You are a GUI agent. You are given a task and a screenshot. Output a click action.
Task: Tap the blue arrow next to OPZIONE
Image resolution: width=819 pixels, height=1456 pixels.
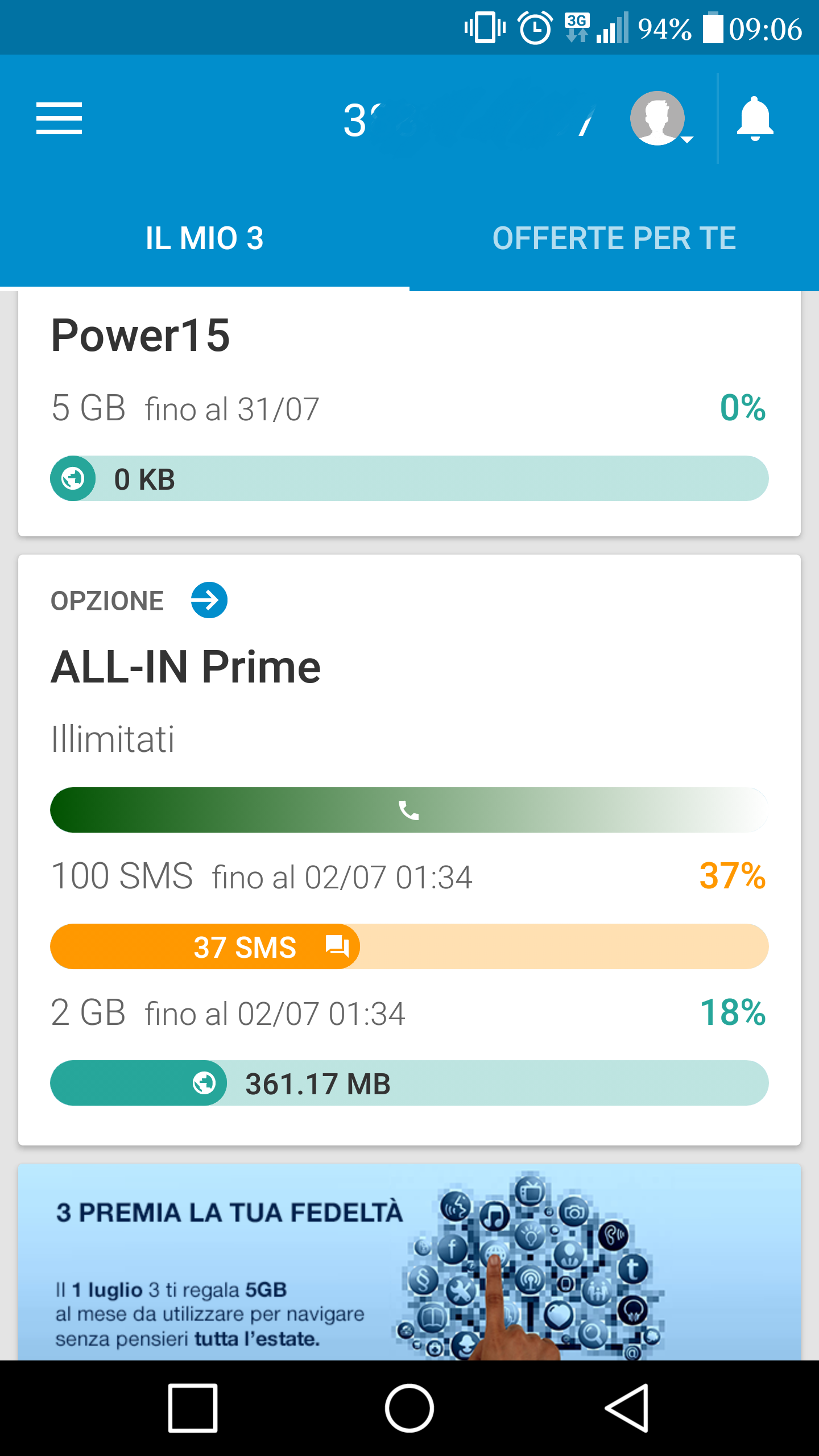coord(209,600)
